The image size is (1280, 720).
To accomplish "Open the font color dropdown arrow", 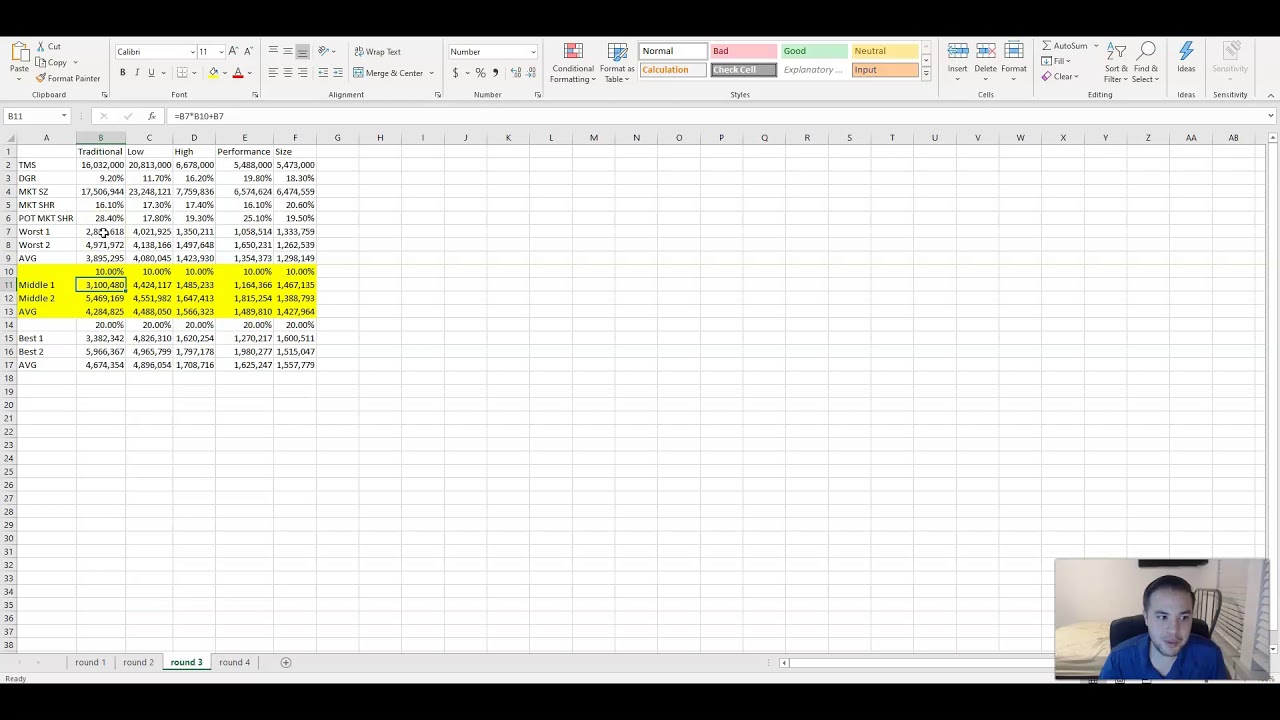I will [x=248, y=73].
